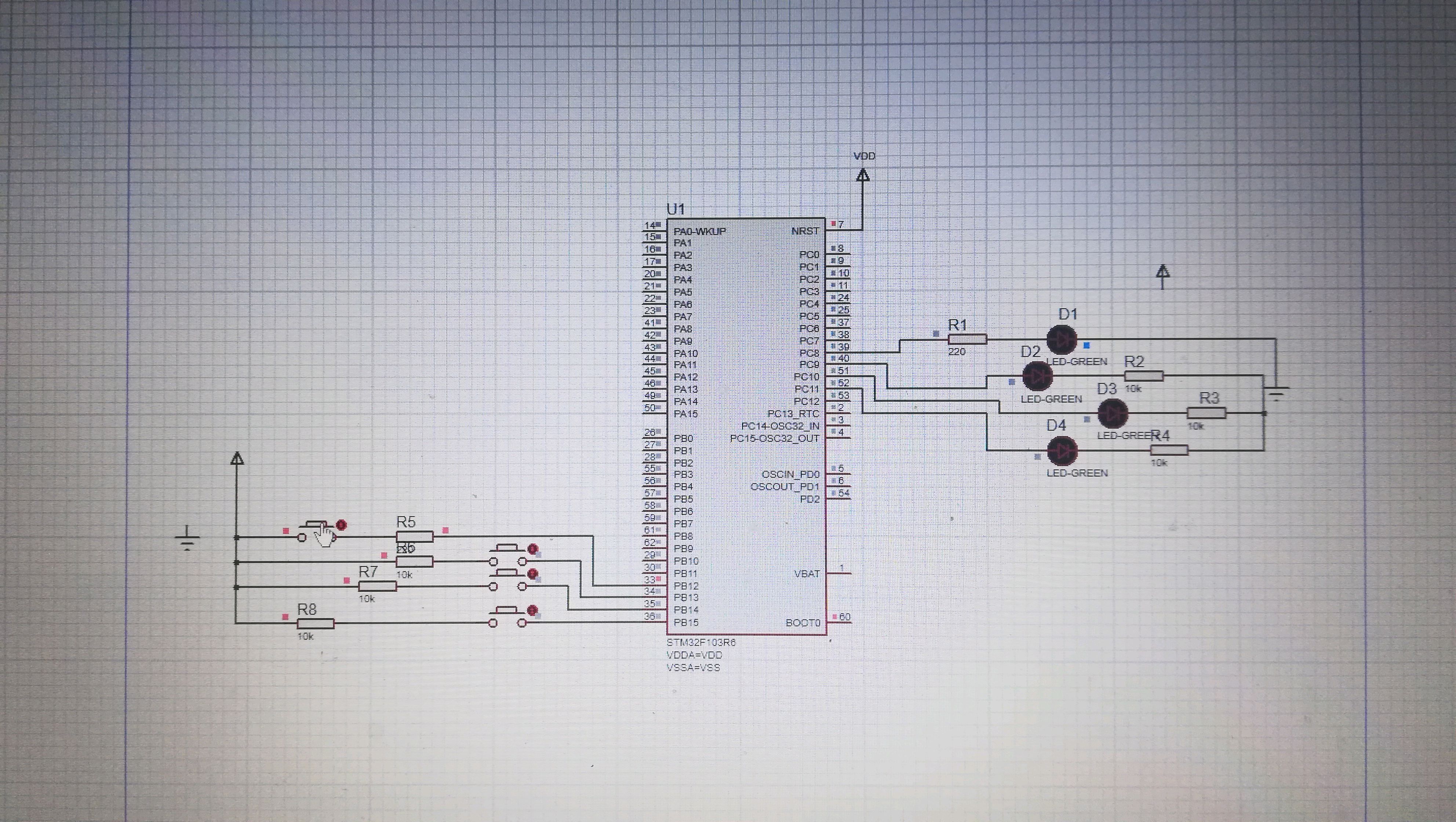The height and width of the screenshot is (822, 1456).
Task: Select the 10k resistor directly below R5
Action: click(x=415, y=561)
